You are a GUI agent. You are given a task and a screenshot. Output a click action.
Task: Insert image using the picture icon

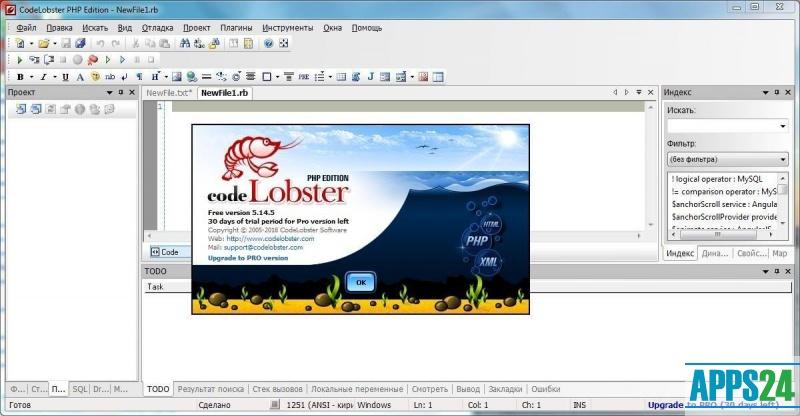pyautogui.click(x=177, y=77)
